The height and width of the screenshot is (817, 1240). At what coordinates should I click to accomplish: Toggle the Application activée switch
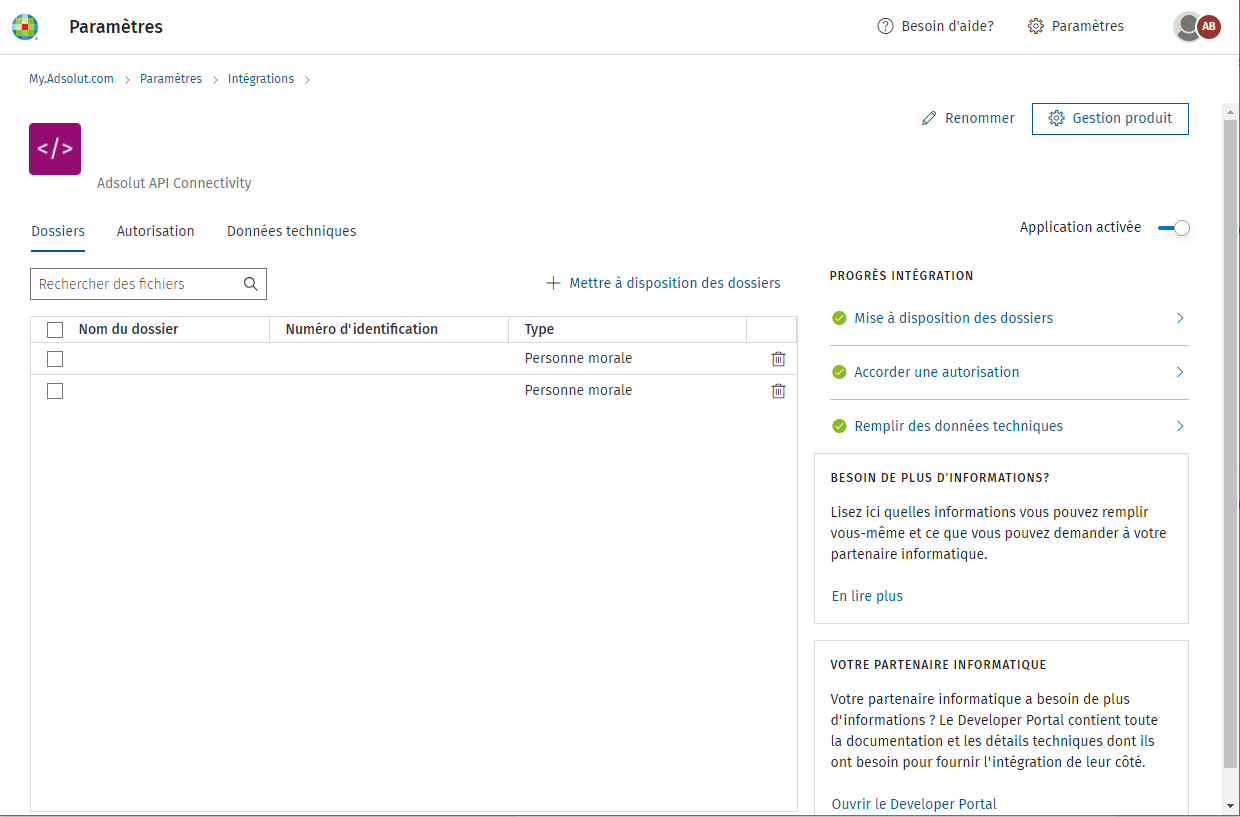[1174, 228]
